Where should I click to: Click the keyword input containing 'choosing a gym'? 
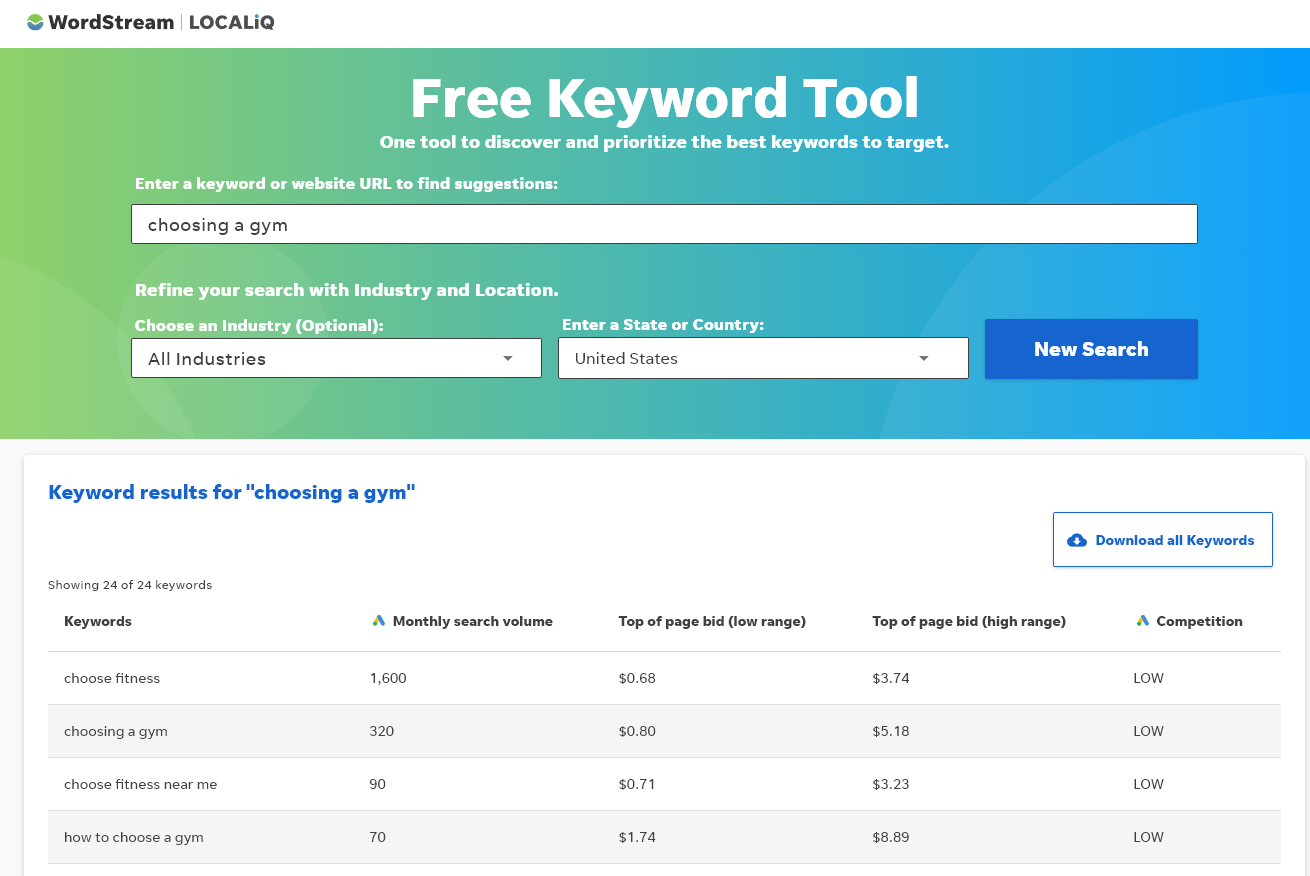point(663,223)
